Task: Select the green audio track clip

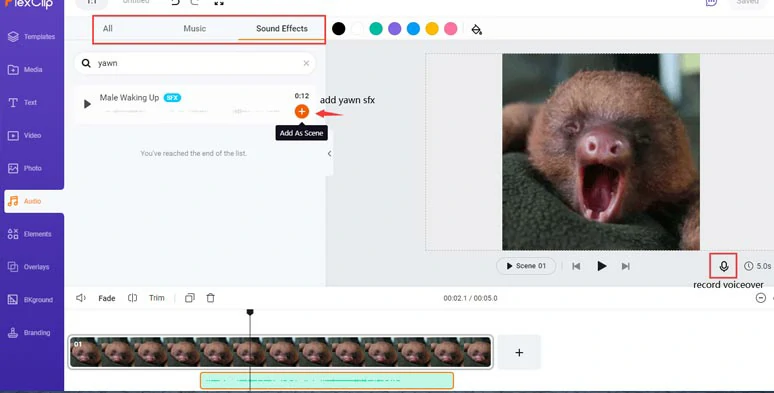Action: 327,381
